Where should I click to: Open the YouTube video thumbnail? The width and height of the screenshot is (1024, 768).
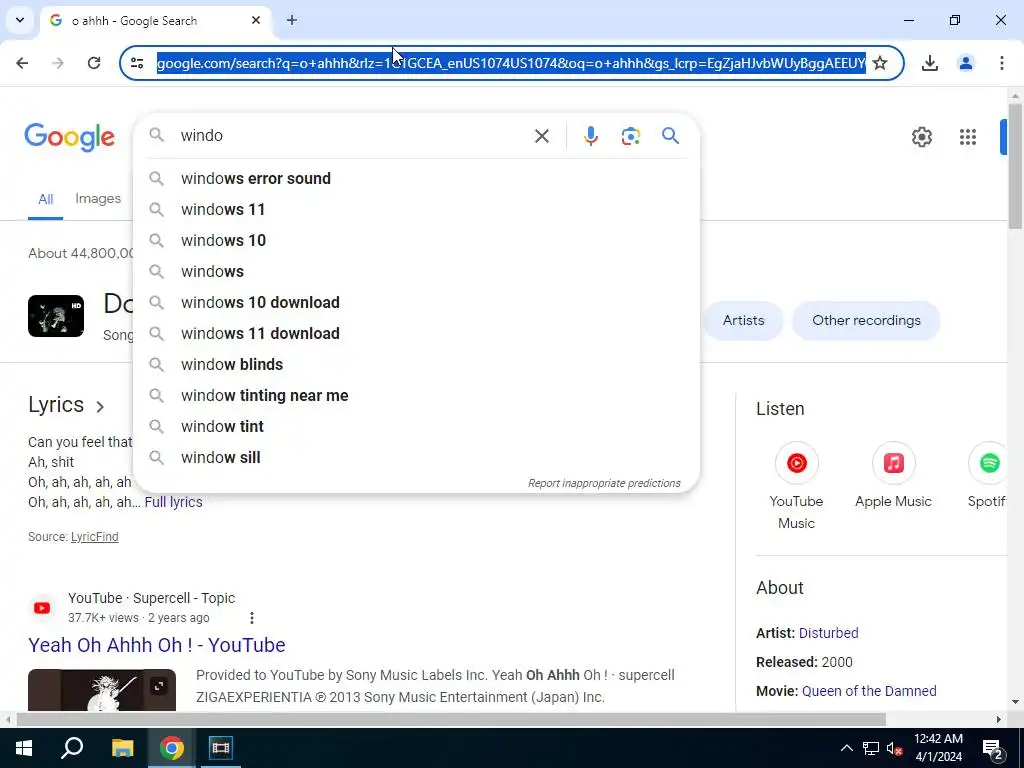click(x=102, y=690)
